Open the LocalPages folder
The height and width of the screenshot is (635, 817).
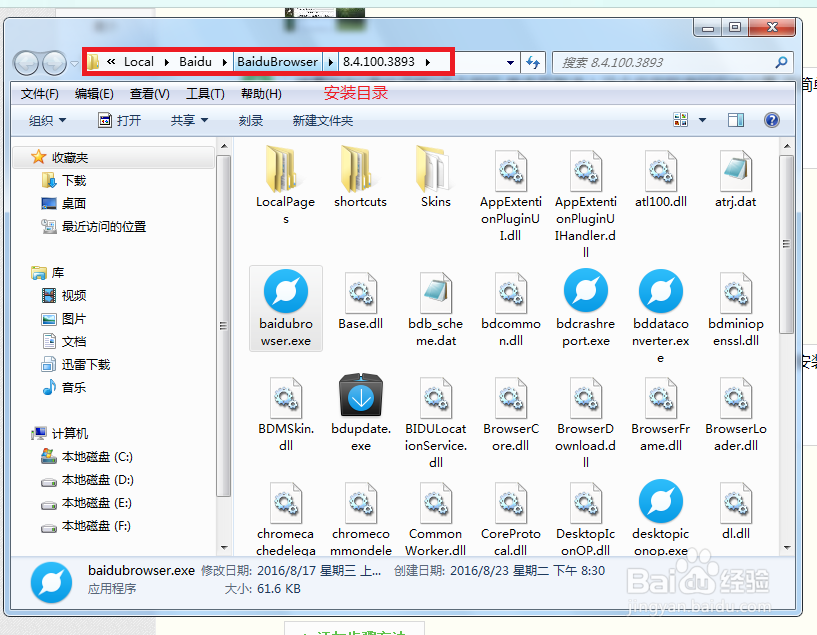(x=285, y=185)
